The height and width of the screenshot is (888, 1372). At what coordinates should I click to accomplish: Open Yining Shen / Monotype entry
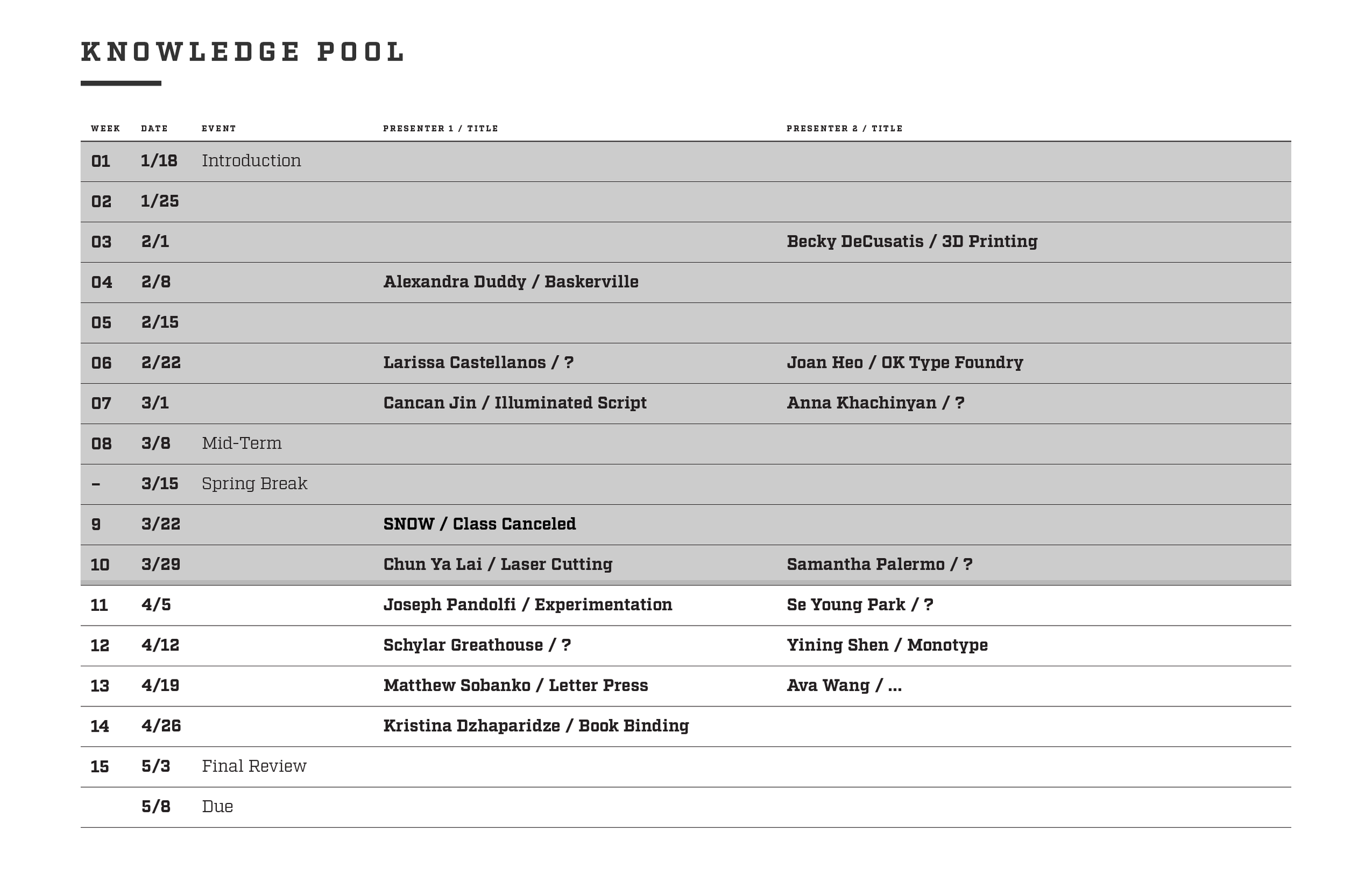click(887, 645)
